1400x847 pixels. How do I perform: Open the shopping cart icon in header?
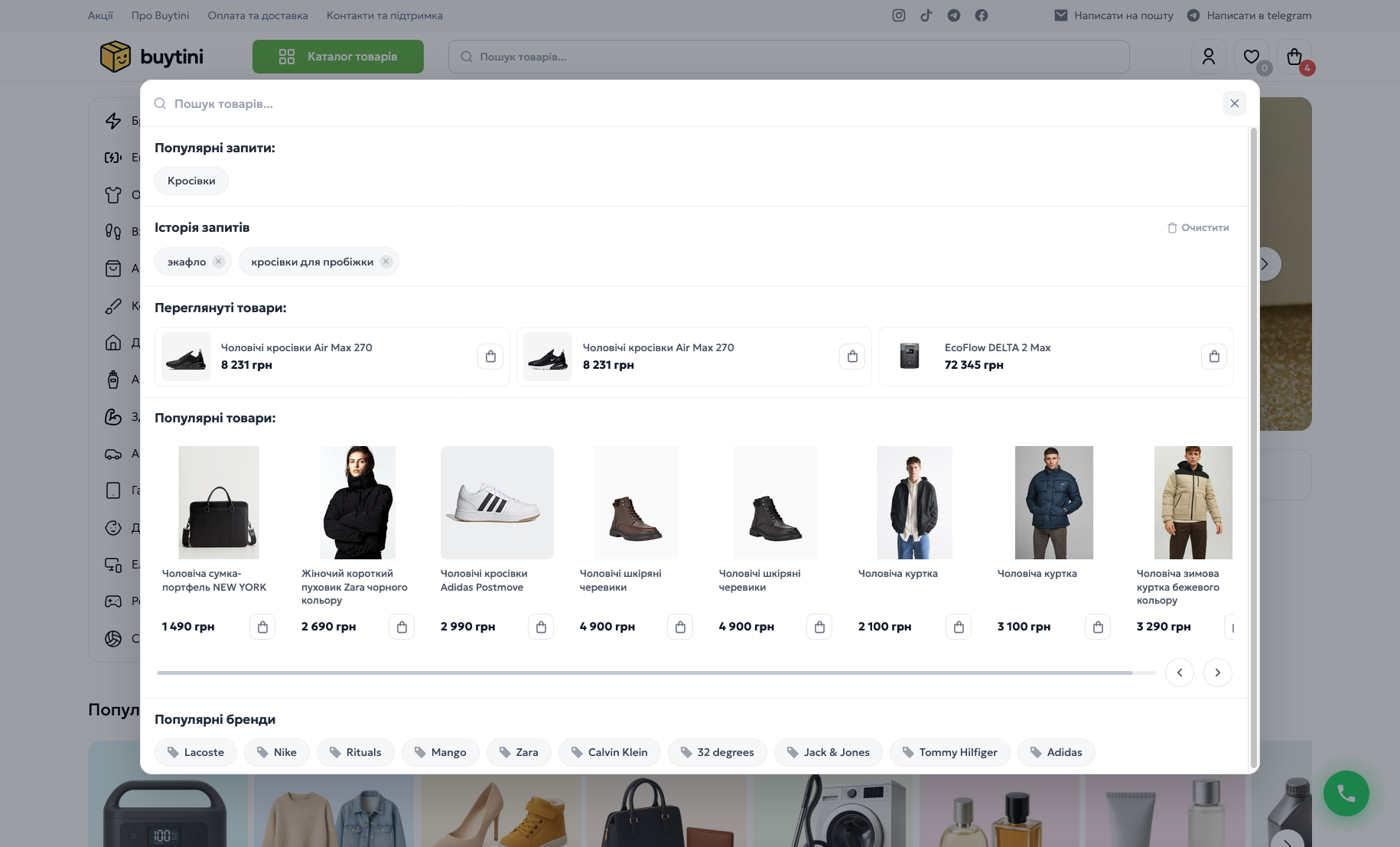pos(1294,57)
